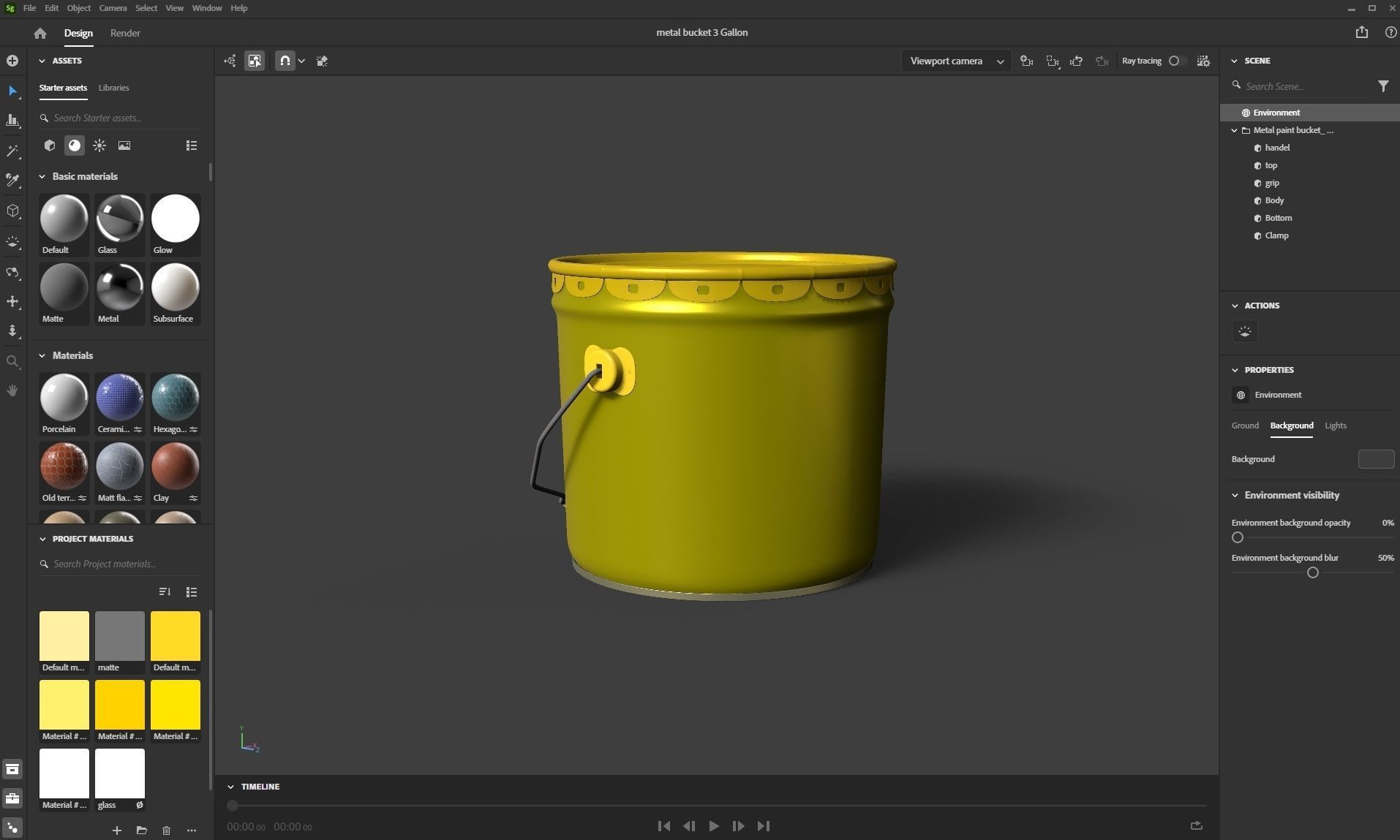Open the project materials folder icon
Viewport: 1400px width, 840px height.
[141, 830]
